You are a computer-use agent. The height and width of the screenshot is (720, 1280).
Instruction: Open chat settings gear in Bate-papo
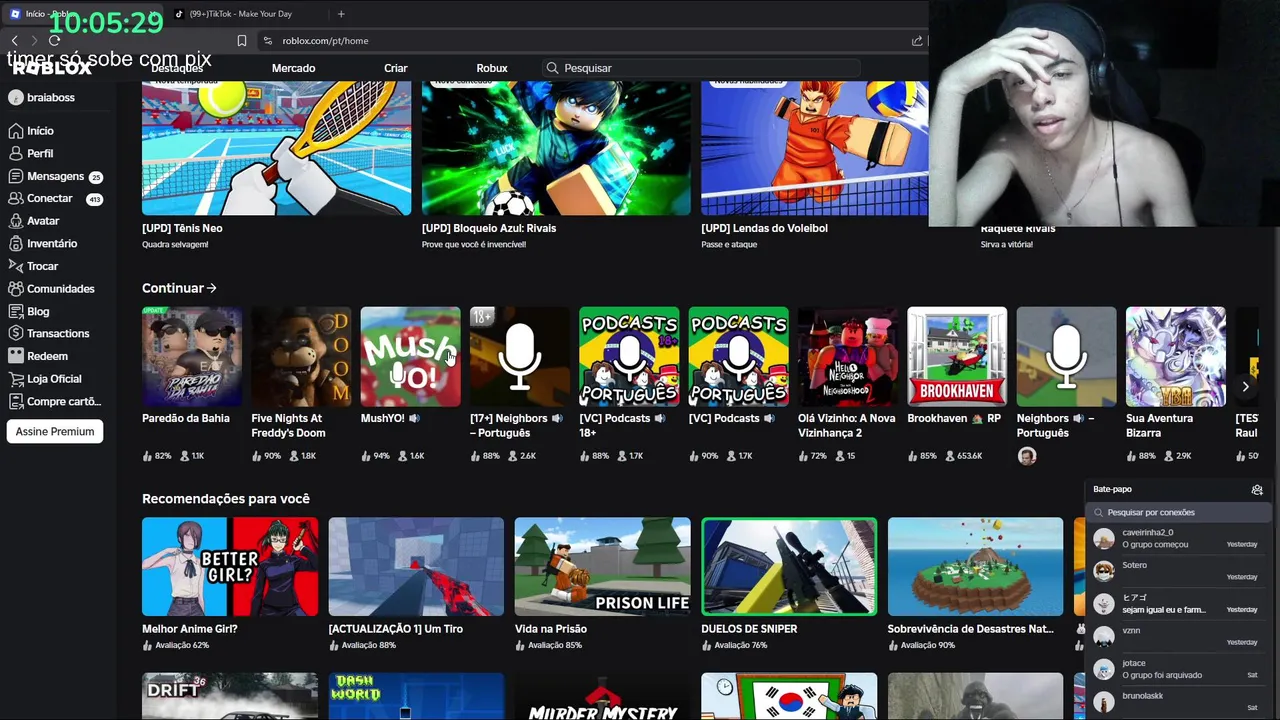point(1257,490)
